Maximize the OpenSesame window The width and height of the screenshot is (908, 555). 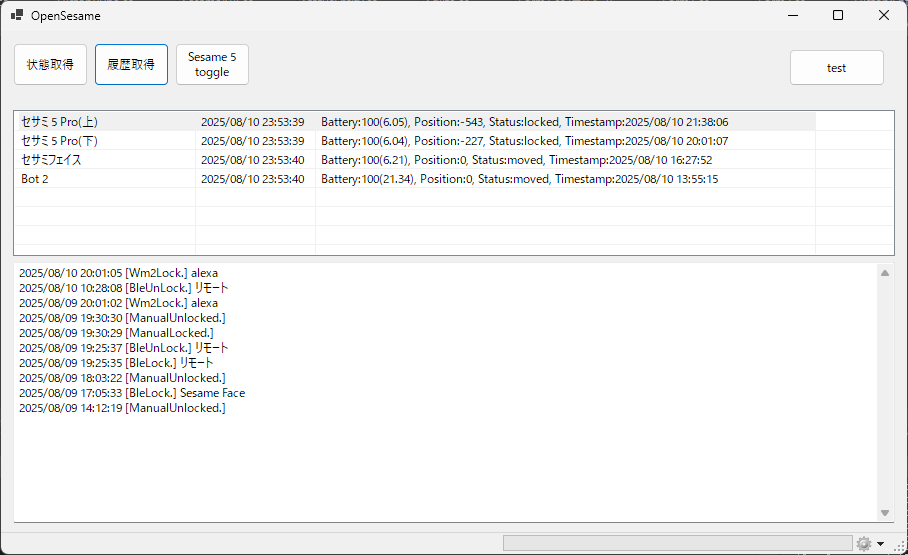tap(838, 15)
